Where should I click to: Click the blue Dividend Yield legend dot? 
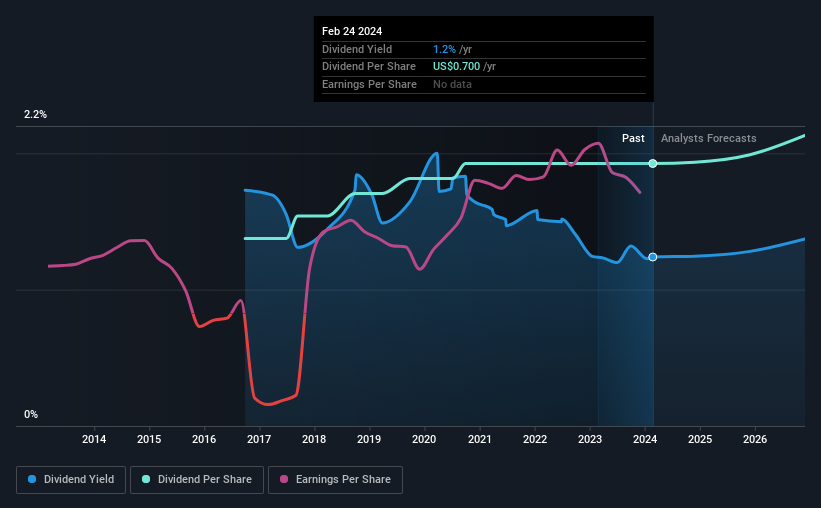(x=32, y=479)
